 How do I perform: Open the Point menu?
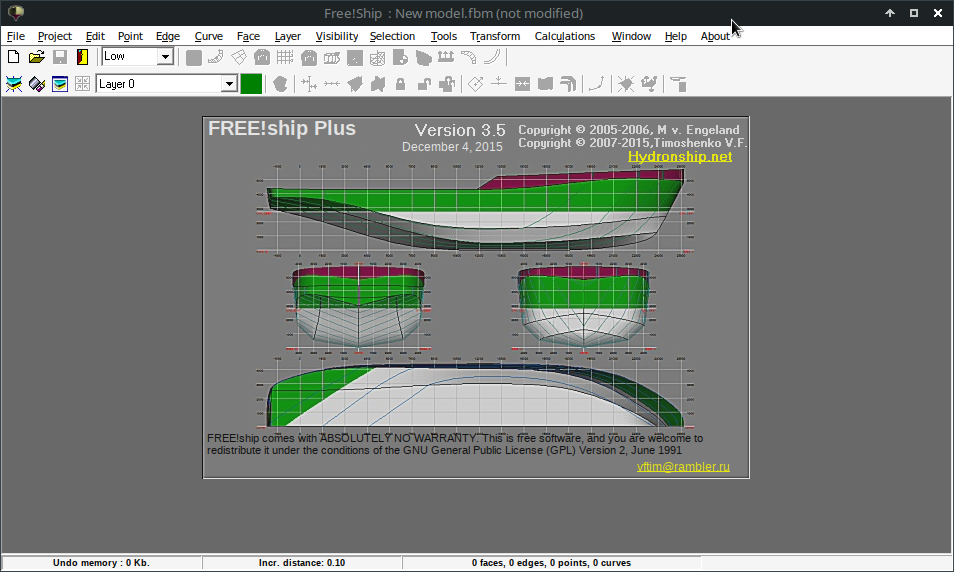[x=130, y=36]
